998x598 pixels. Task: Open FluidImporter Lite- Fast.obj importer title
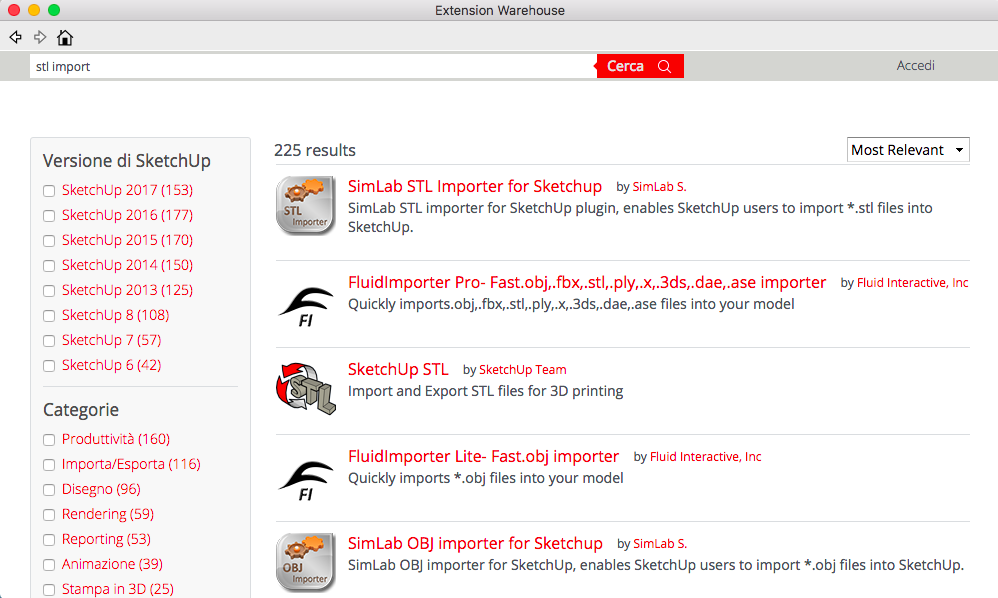(x=484, y=457)
